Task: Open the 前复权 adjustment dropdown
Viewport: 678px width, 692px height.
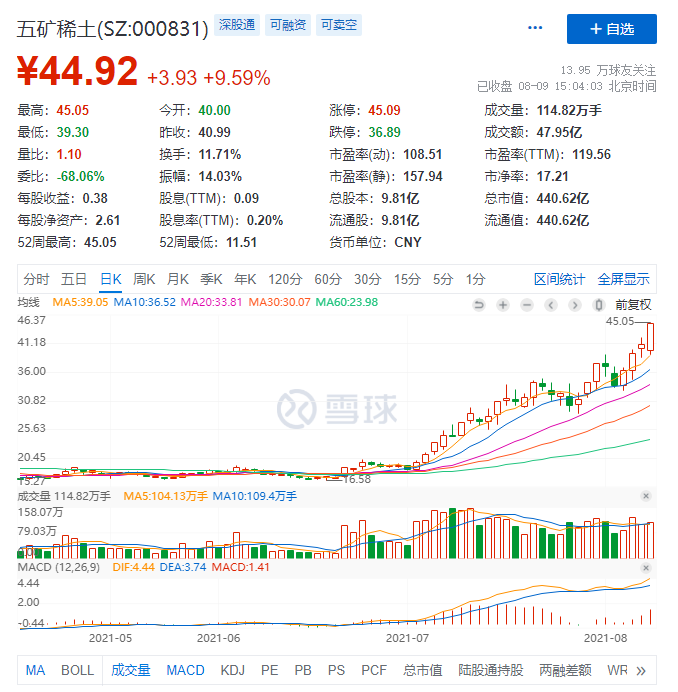Action: 633,305
